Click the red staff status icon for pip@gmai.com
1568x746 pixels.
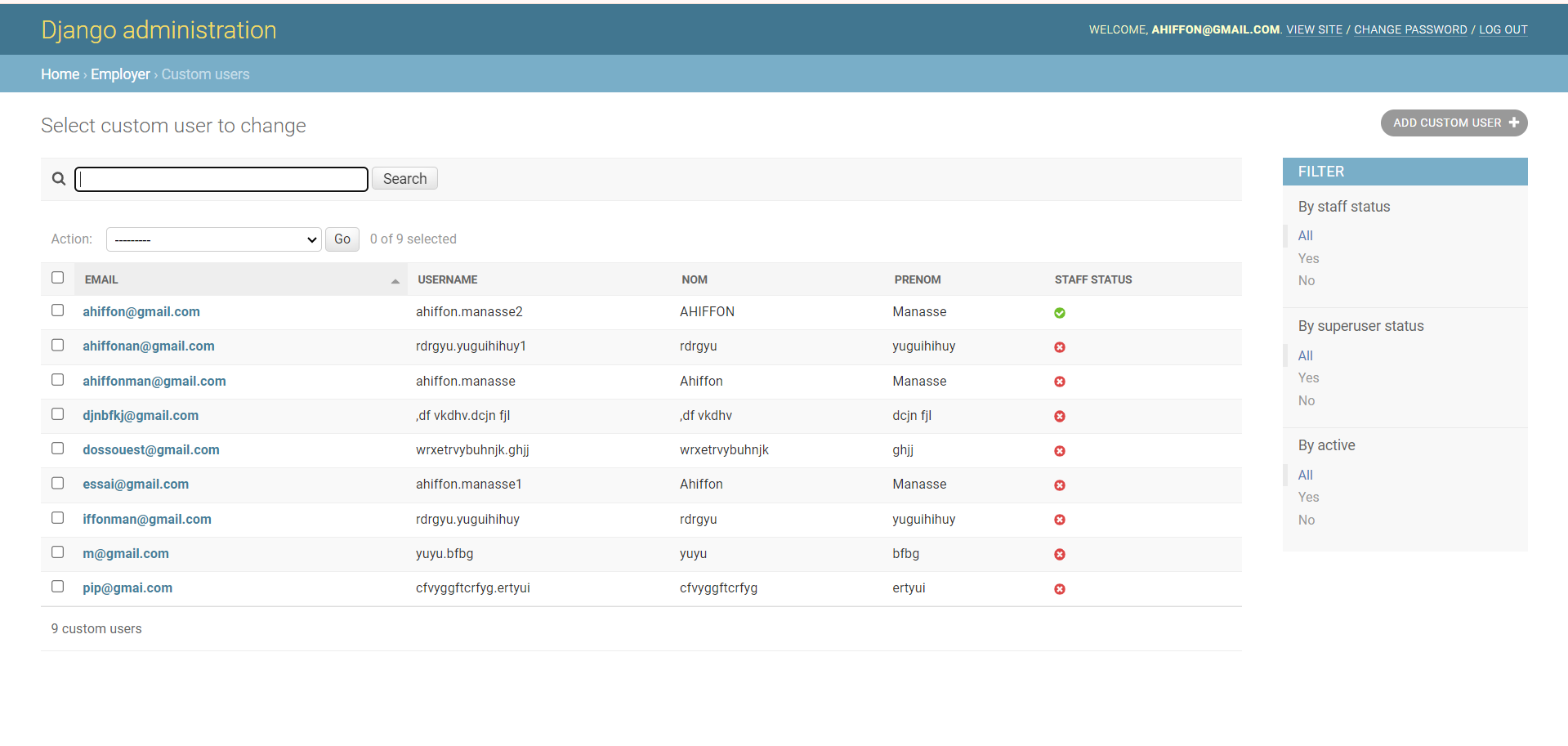click(x=1060, y=589)
